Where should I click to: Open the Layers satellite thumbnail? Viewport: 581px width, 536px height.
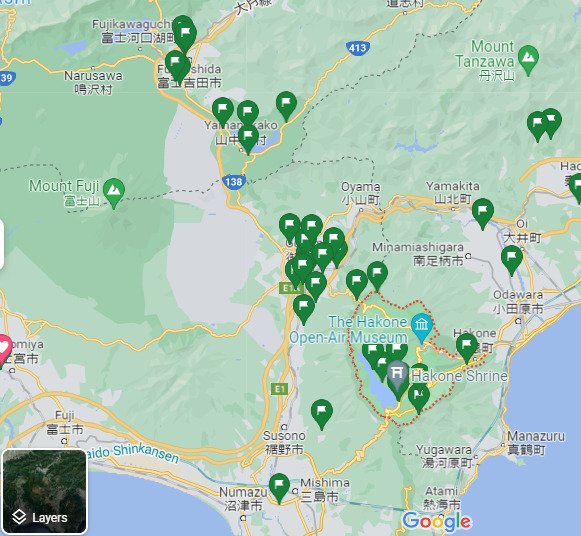[x=44, y=491]
